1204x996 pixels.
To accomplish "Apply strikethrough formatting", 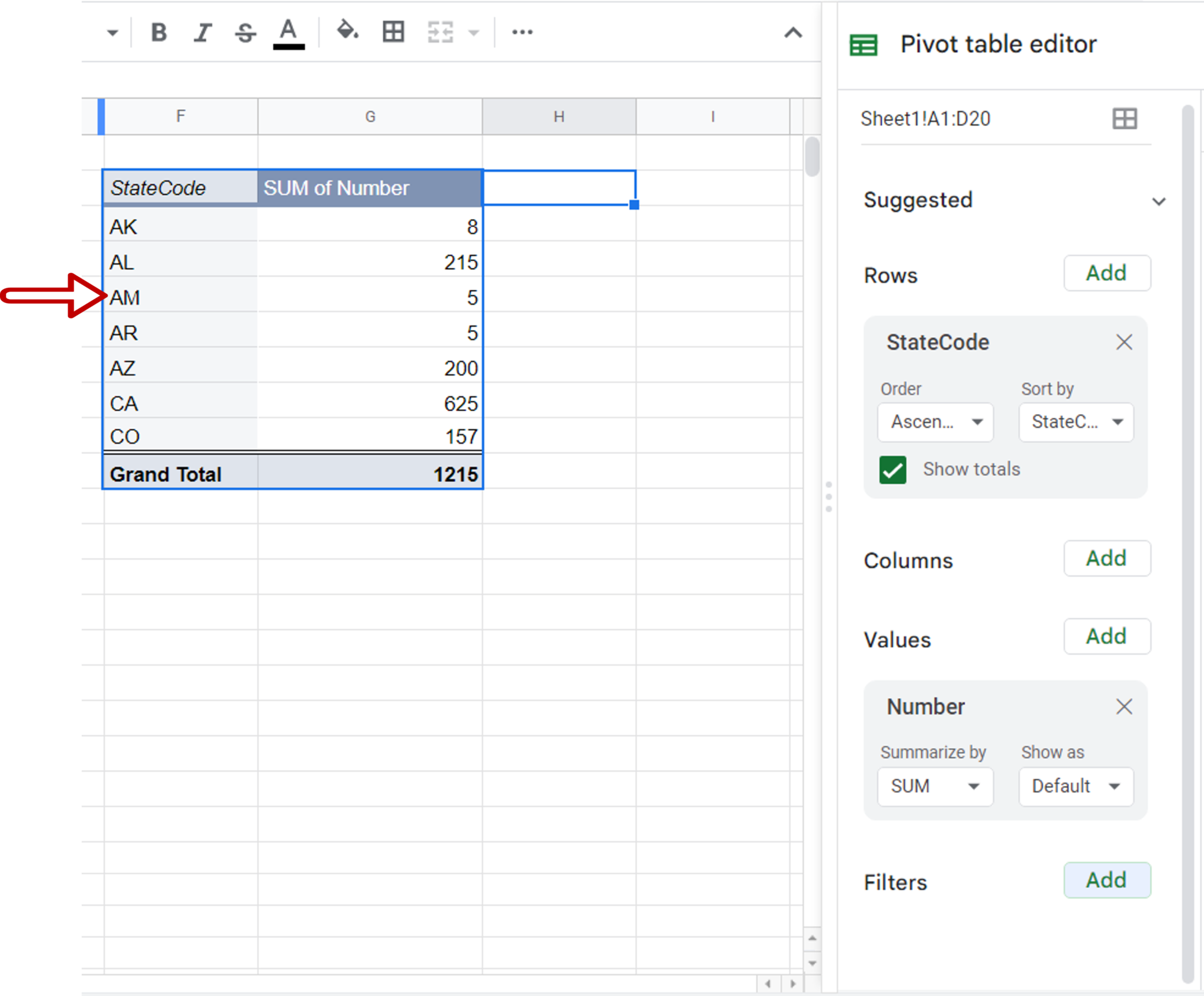I will (x=245, y=32).
